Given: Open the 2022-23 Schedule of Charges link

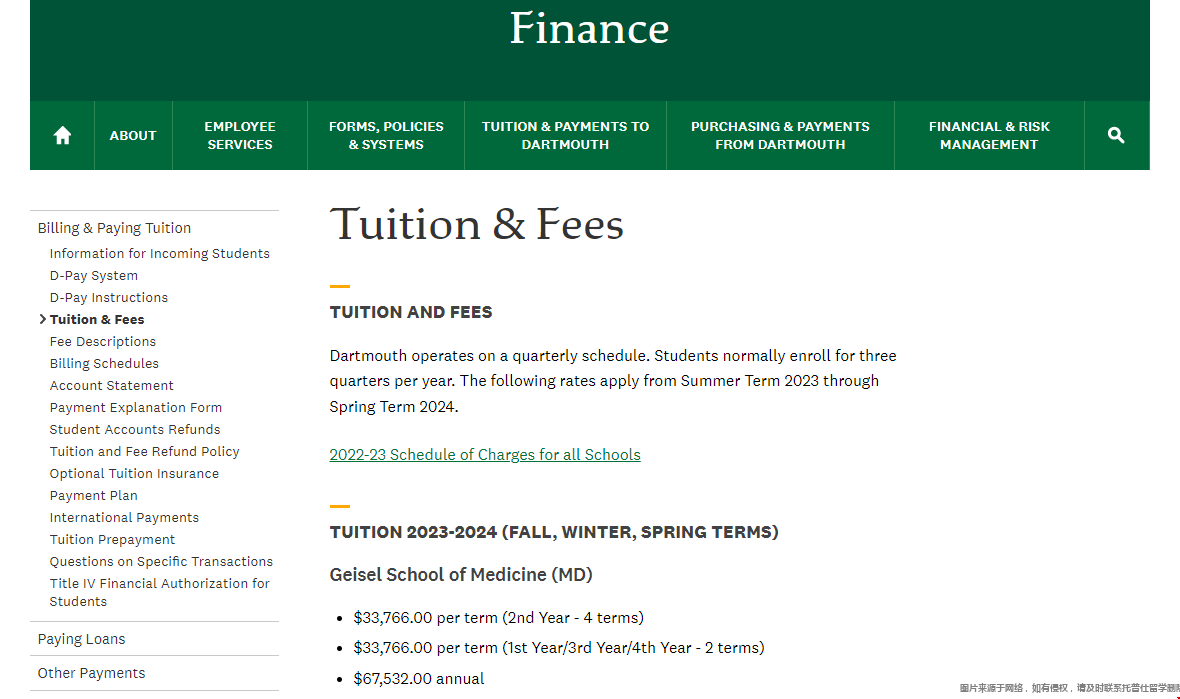Looking at the screenshot, I should pyautogui.click(x=485, y=454).
